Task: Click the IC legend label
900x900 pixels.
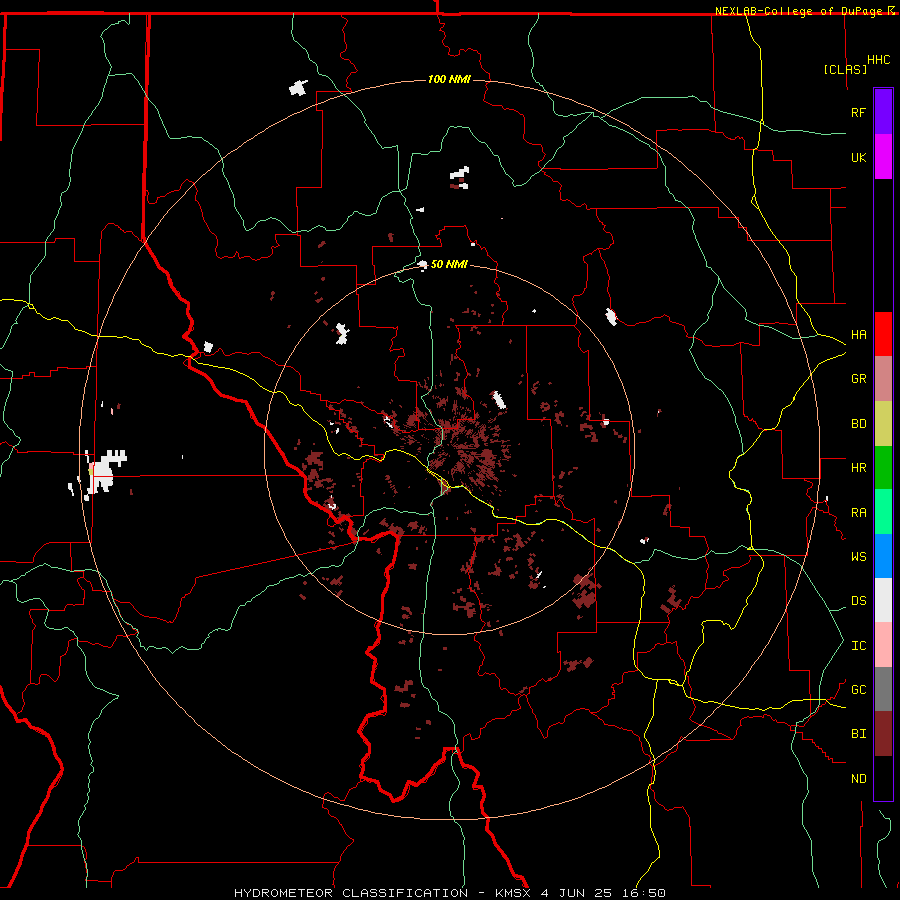Action: tap(859, 645)
